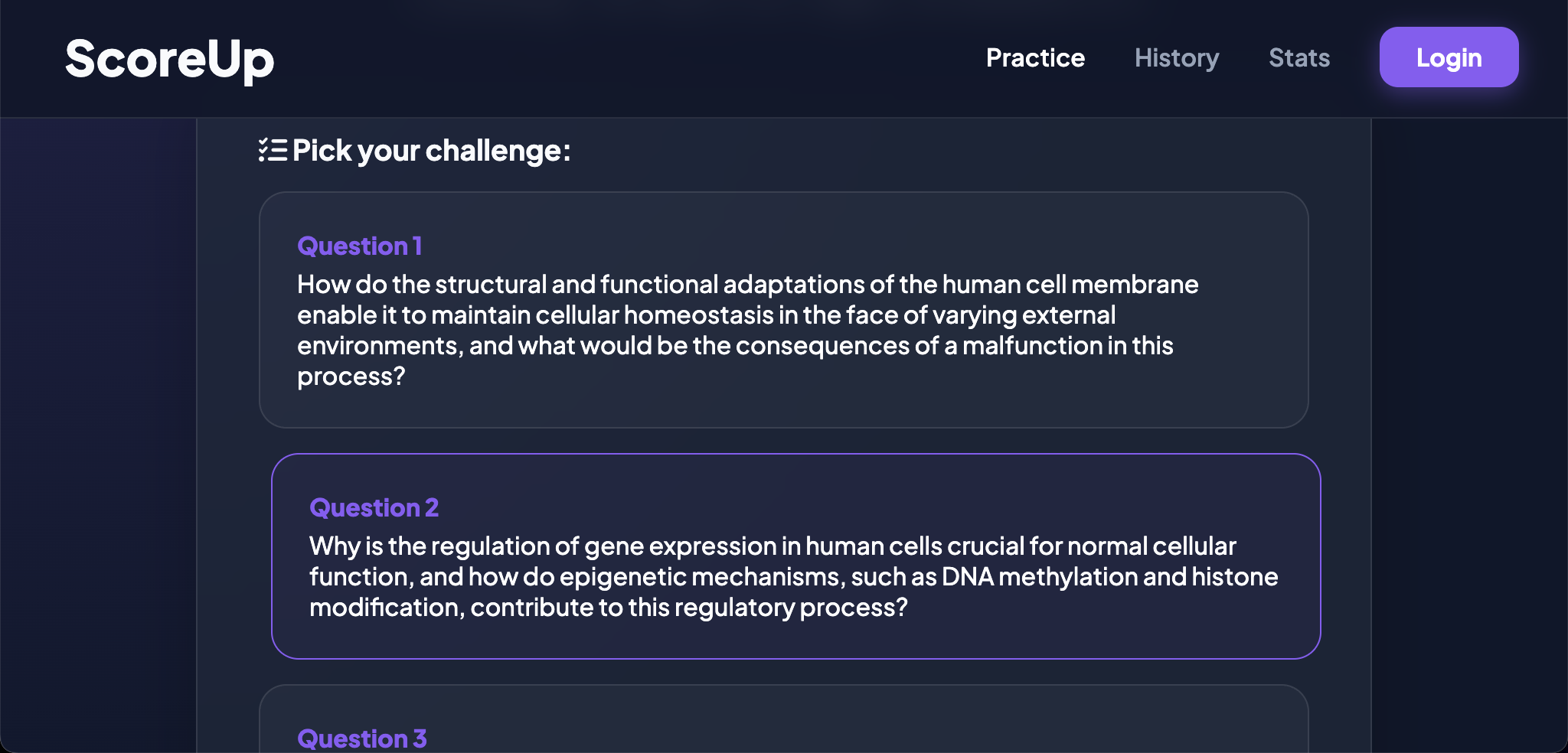The image size is (1568, 753).
Task: Click the blank right margin beside questions
Action: [x=1469, y=435]
